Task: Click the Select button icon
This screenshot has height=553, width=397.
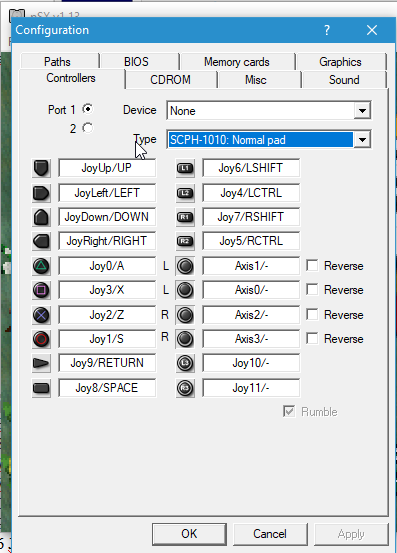Action: click(41, 388)
